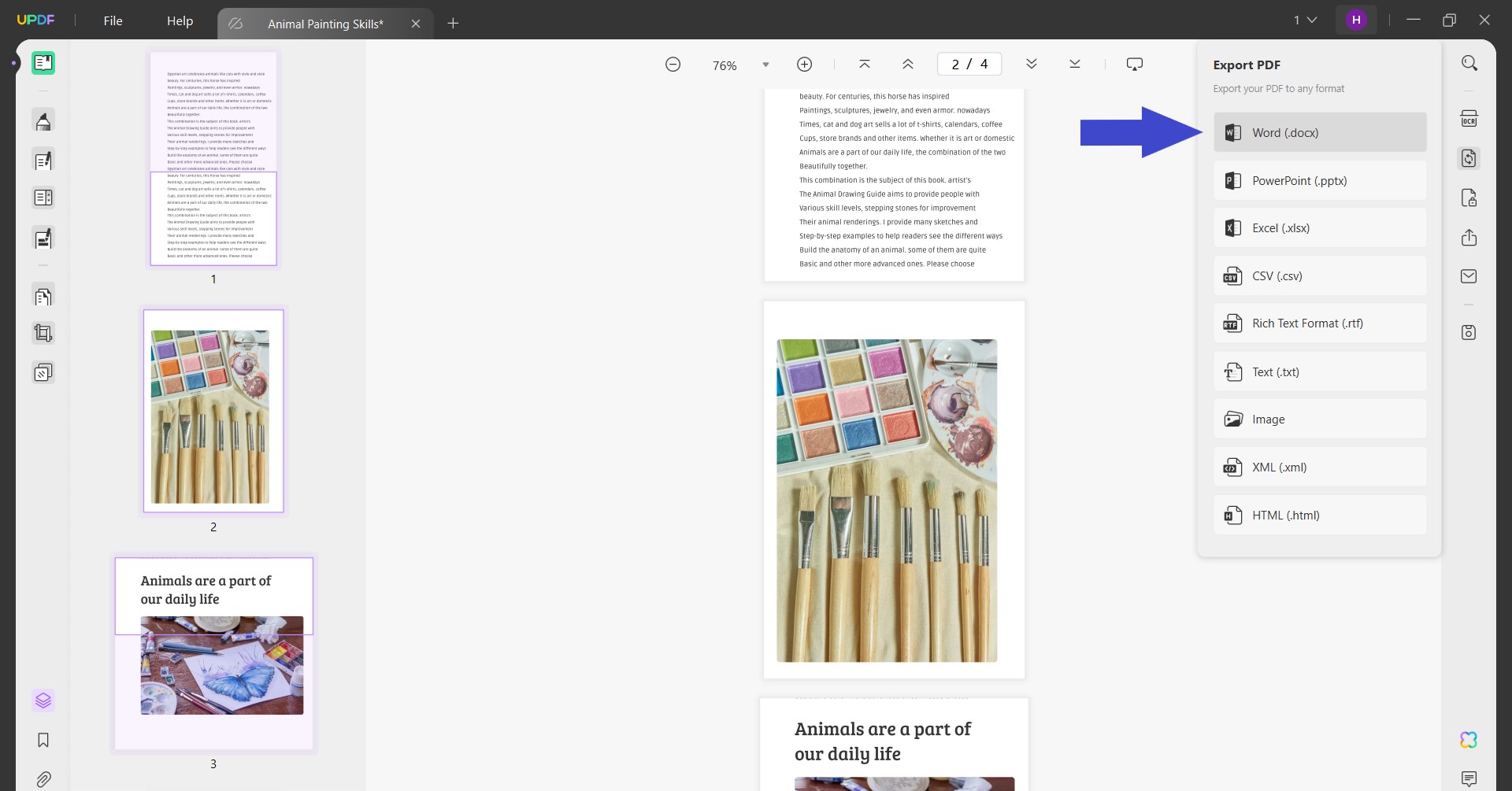Open the comments panel icon
This screenshot has width=1512, height=791.
click(1469, 779)
